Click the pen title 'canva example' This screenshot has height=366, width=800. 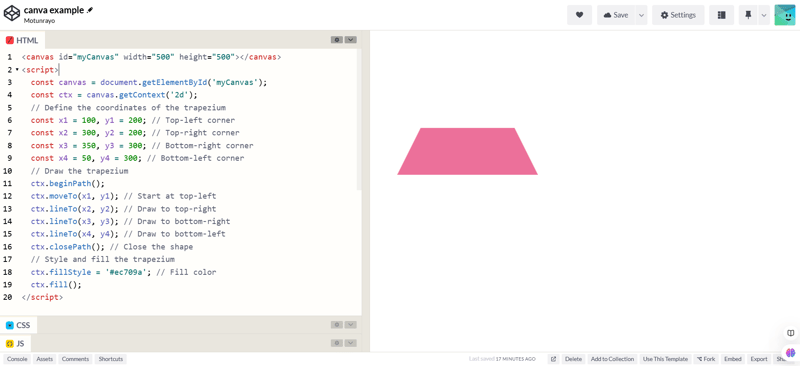tap(54, 10)
